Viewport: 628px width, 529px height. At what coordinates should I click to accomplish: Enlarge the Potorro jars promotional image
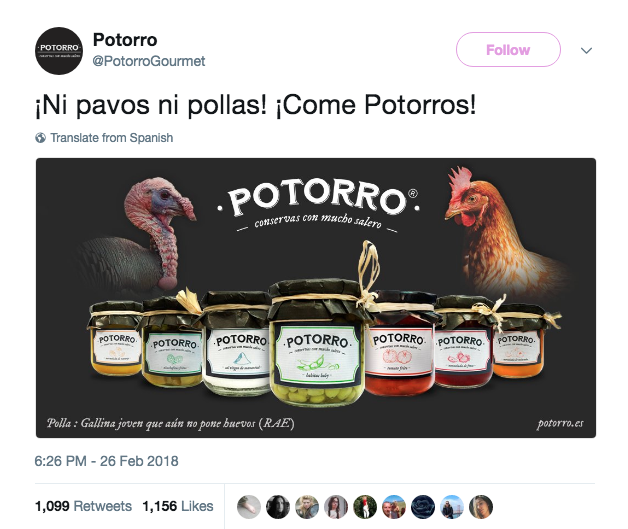[316, 298]
